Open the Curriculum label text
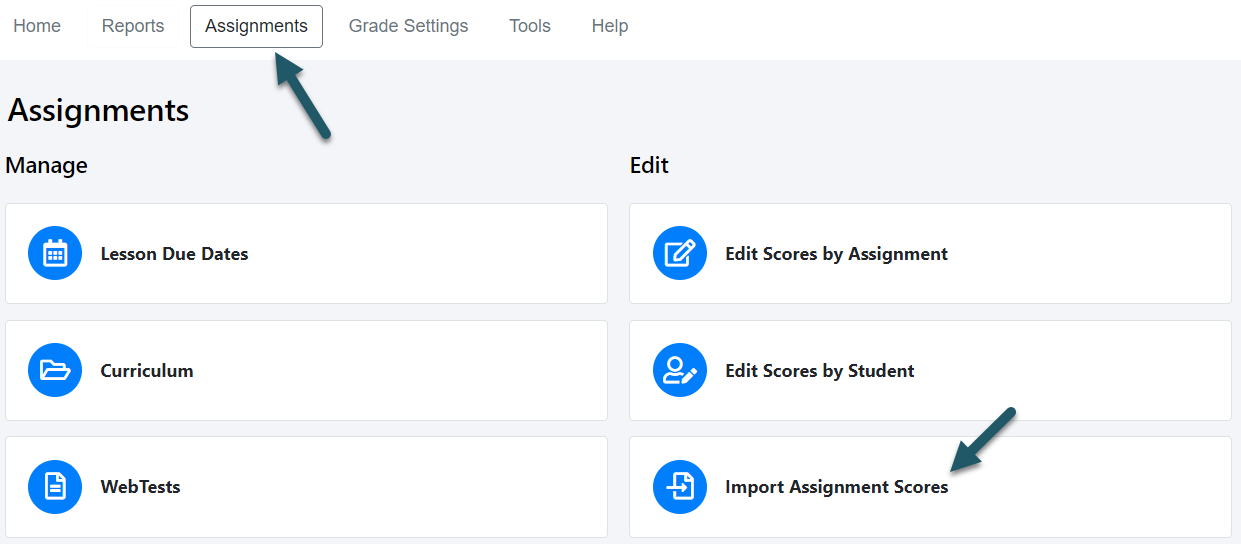 pos(147,371)
